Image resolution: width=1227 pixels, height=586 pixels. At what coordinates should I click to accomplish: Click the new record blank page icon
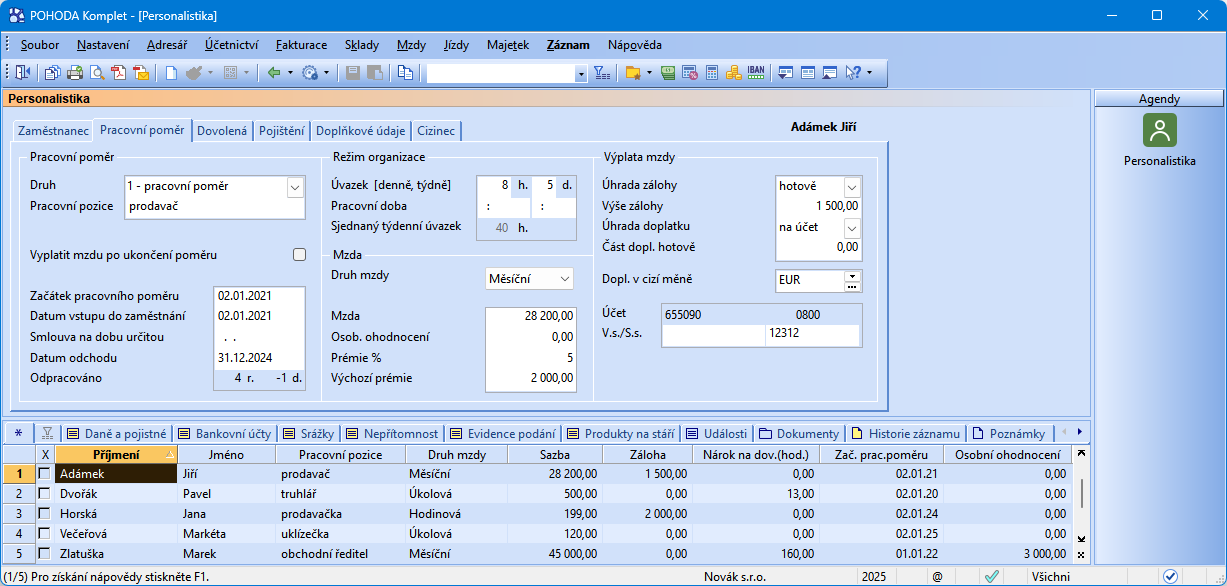(171, 73)
